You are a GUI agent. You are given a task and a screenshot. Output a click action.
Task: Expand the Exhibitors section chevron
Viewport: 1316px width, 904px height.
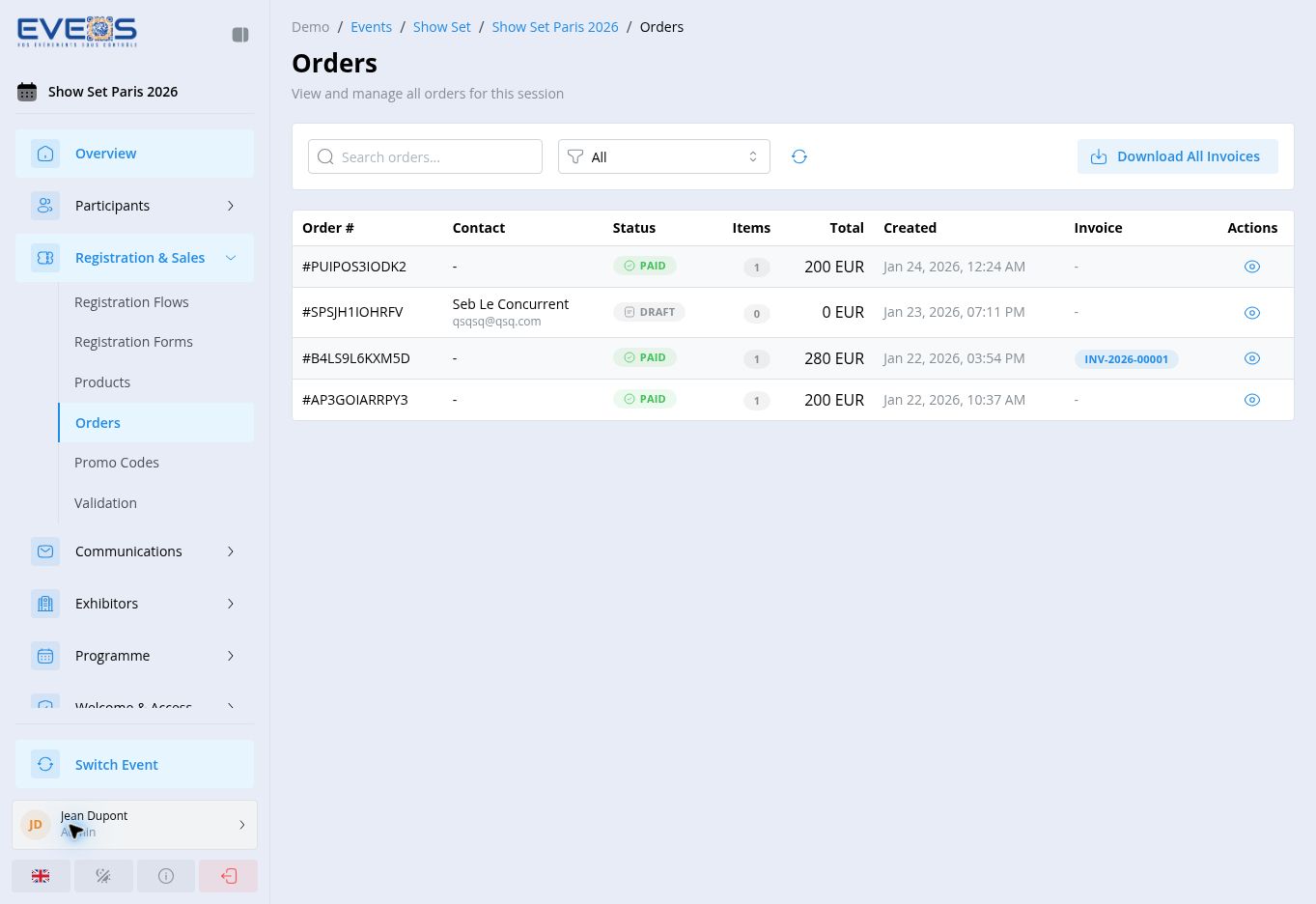pos(231,604)
